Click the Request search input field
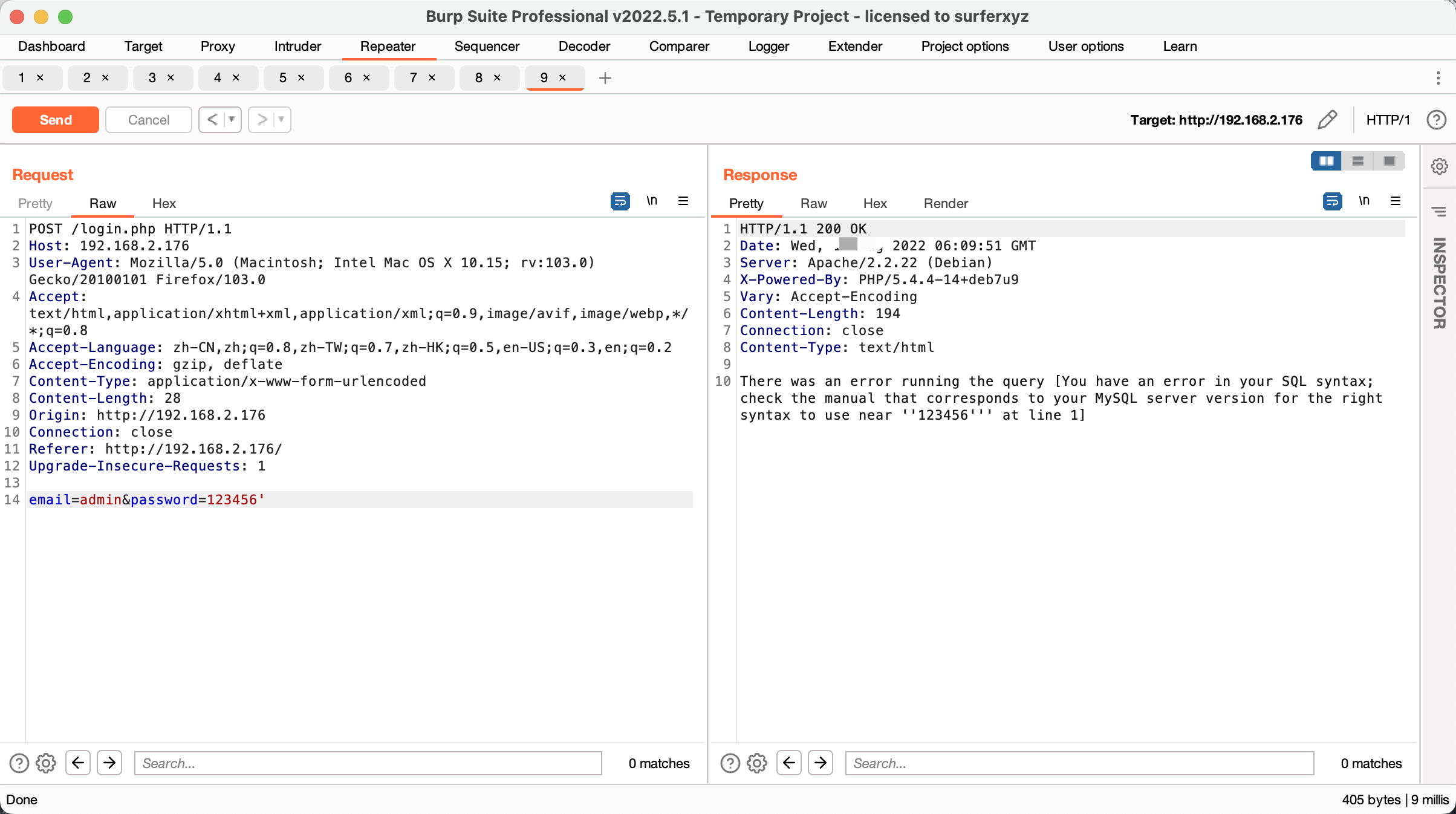Viewport: 1456px width, 814px height. pyautogui.click(x=368, y=763)
